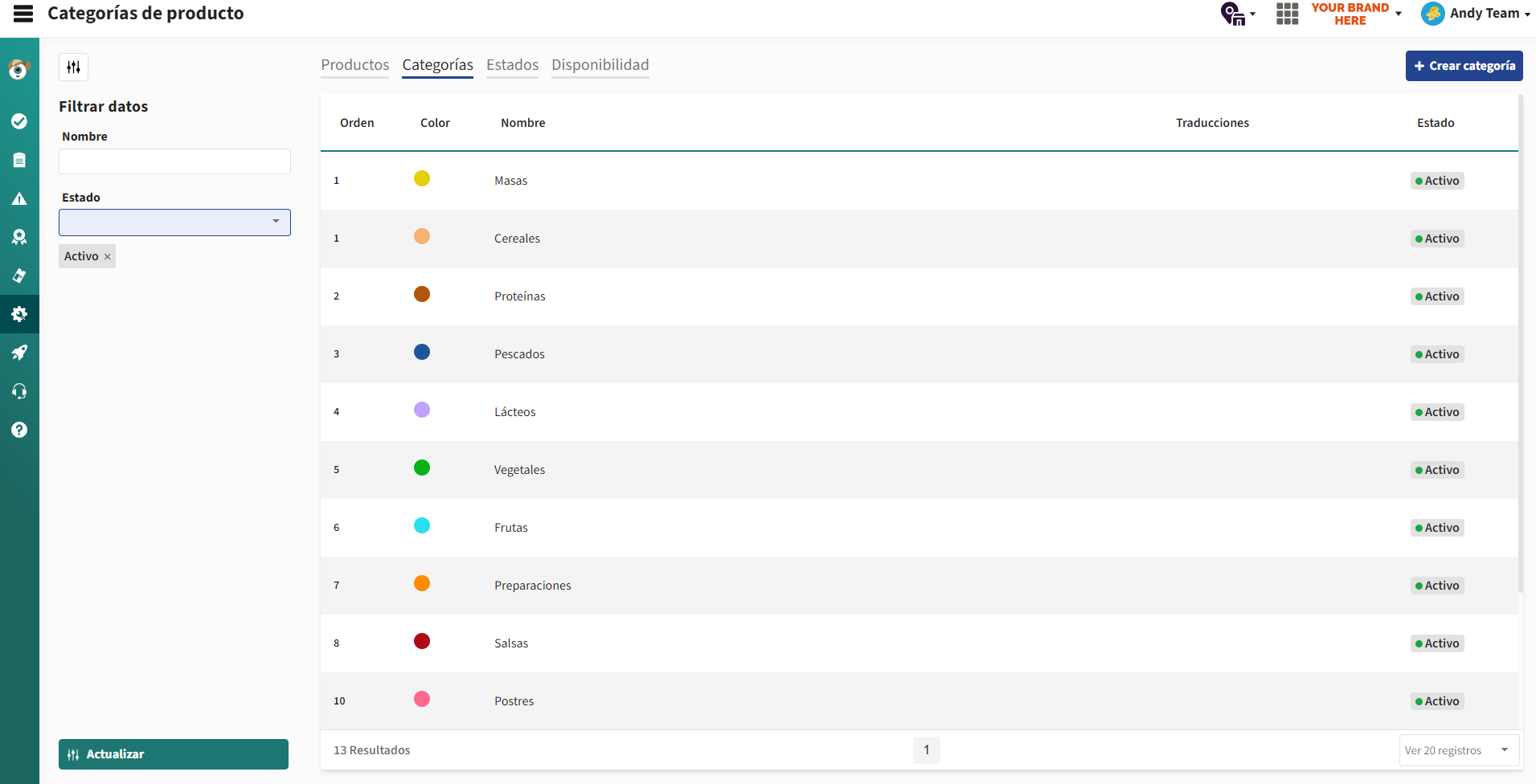This screenshot has height=784, width=1536.
Task: Open the apps grid launcher
Action: (1288, 14)
